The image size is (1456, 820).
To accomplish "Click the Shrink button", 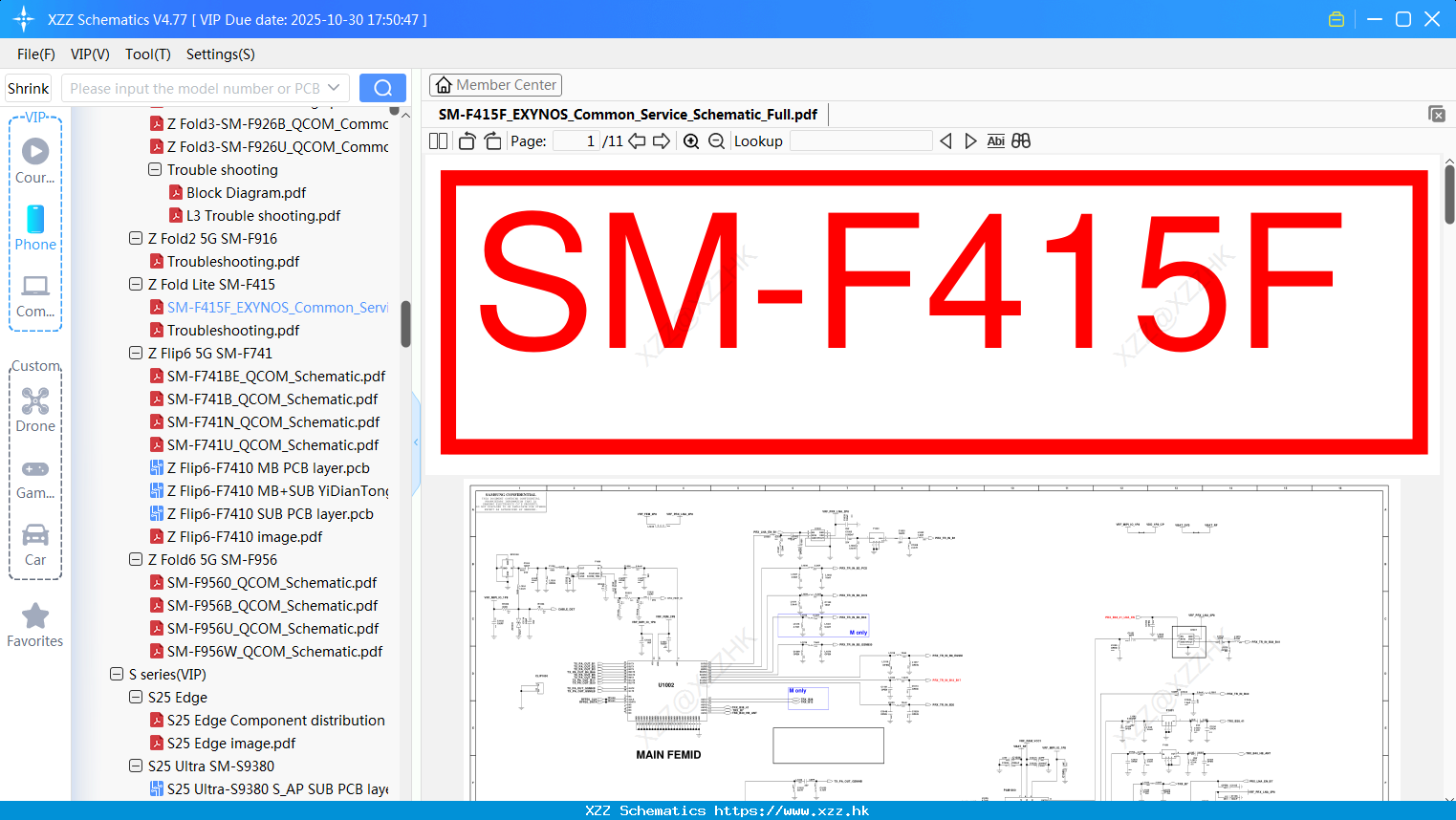I will 28,88.
